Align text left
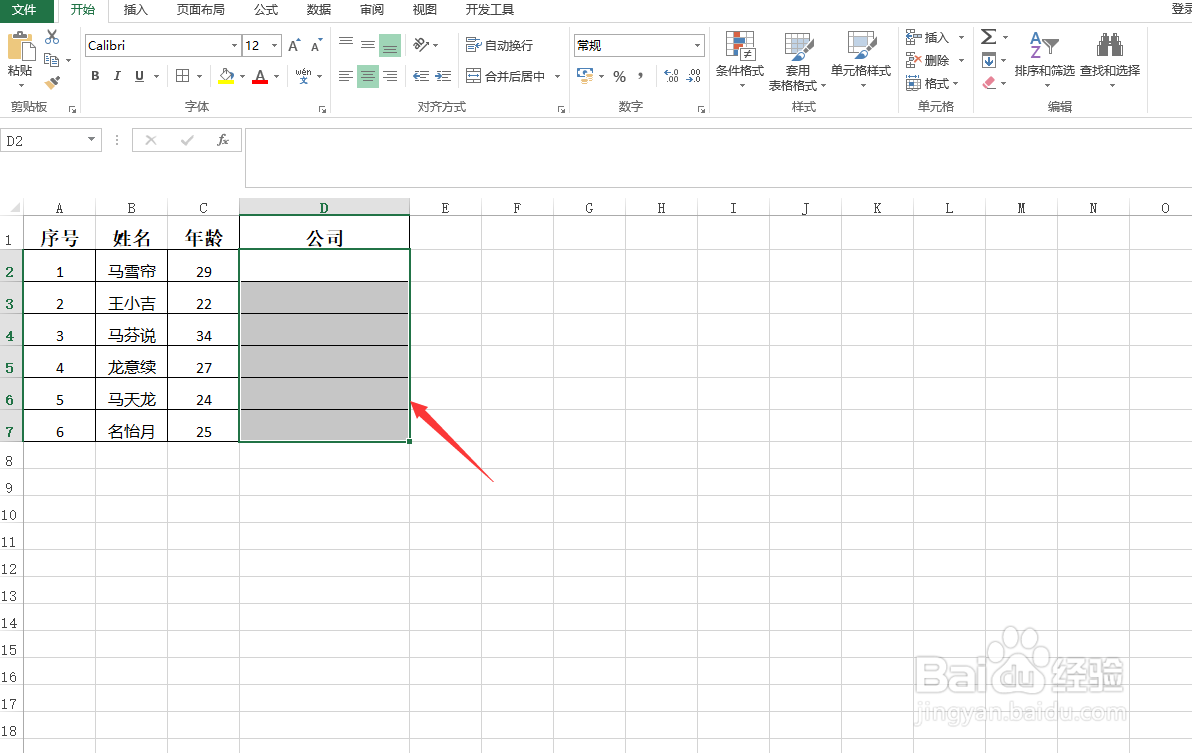The image size is (1192, 753). tap(346, 76)
